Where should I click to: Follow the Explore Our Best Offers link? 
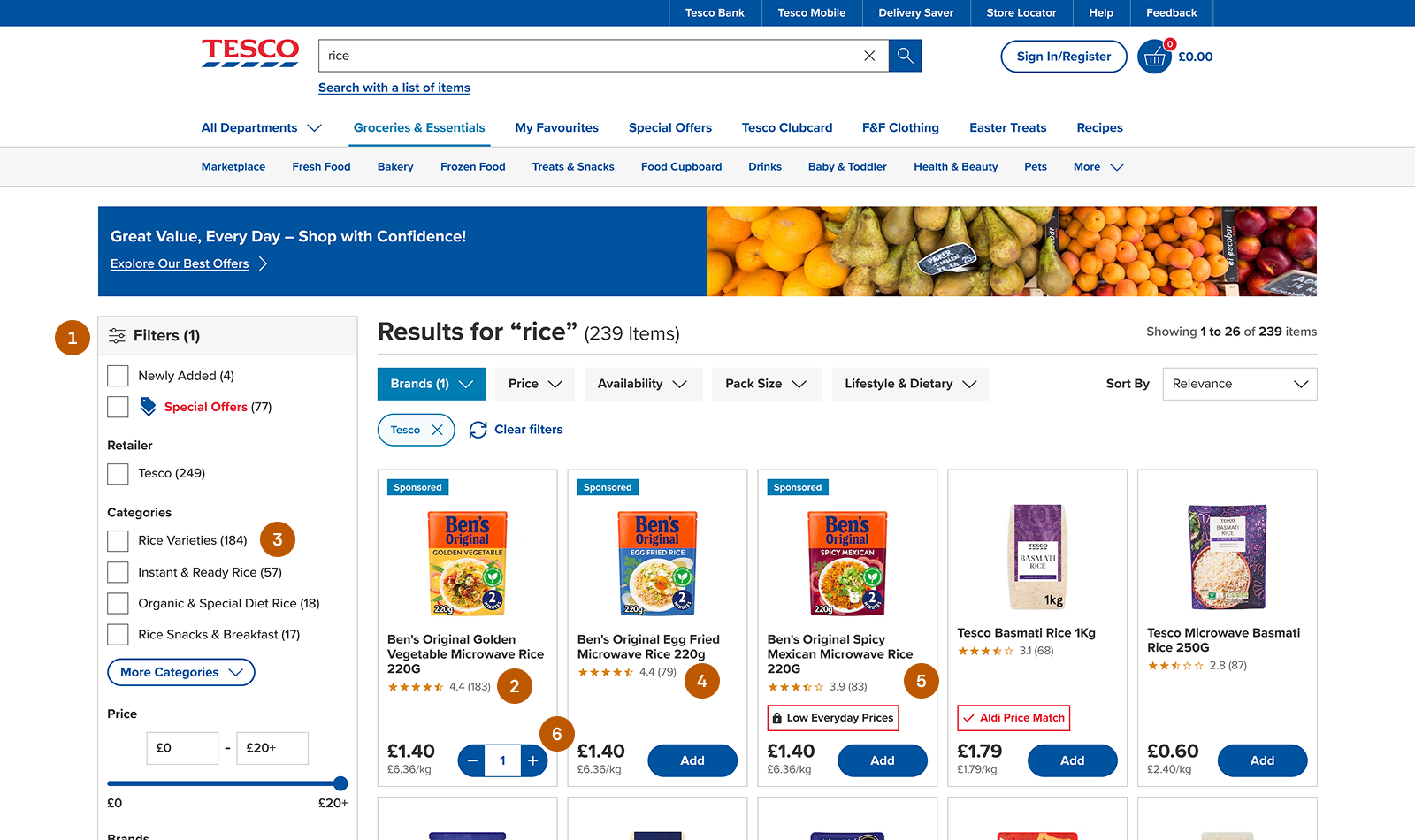tap(180, 263)
